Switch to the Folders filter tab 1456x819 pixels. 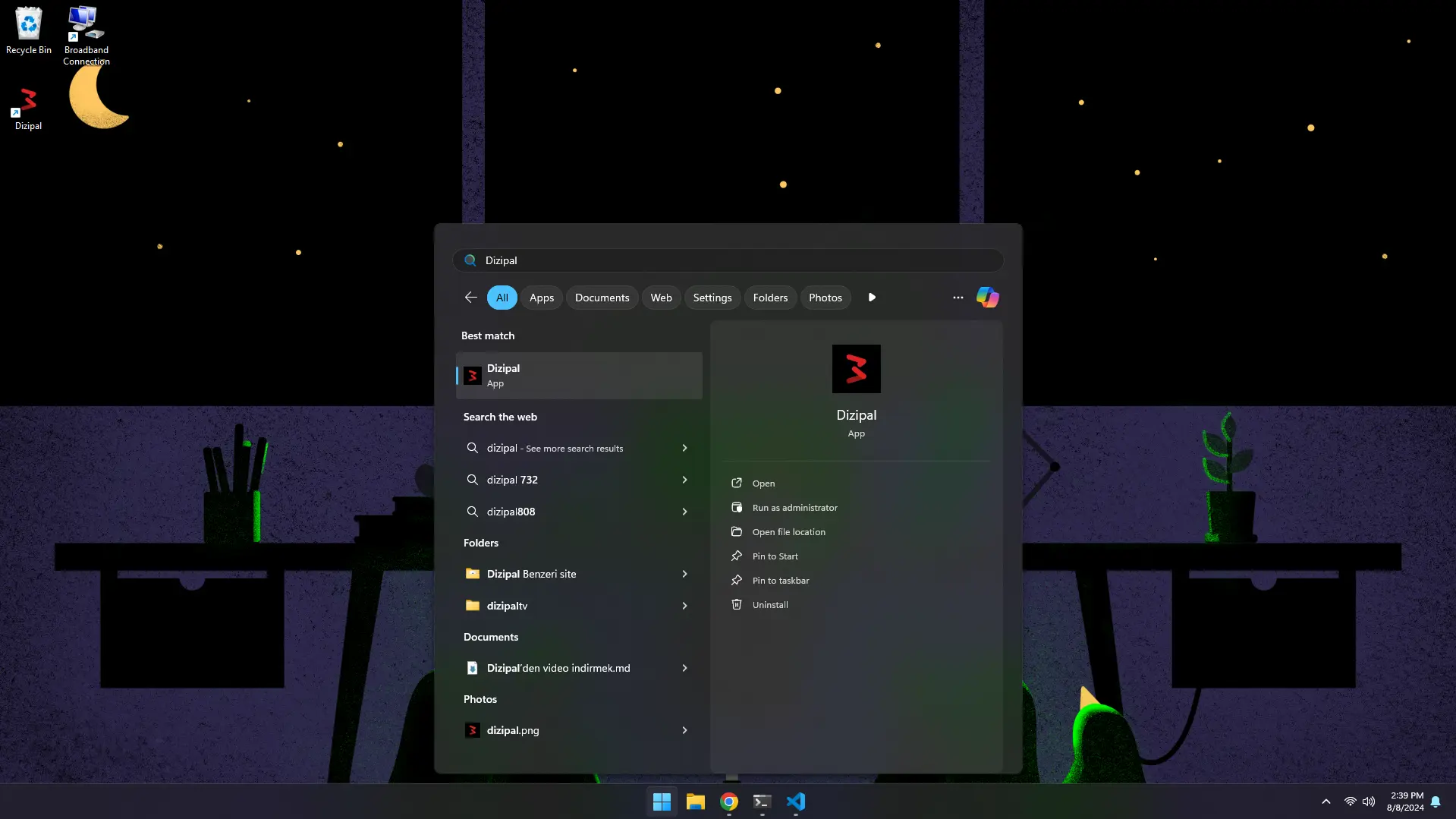(770, 298)
